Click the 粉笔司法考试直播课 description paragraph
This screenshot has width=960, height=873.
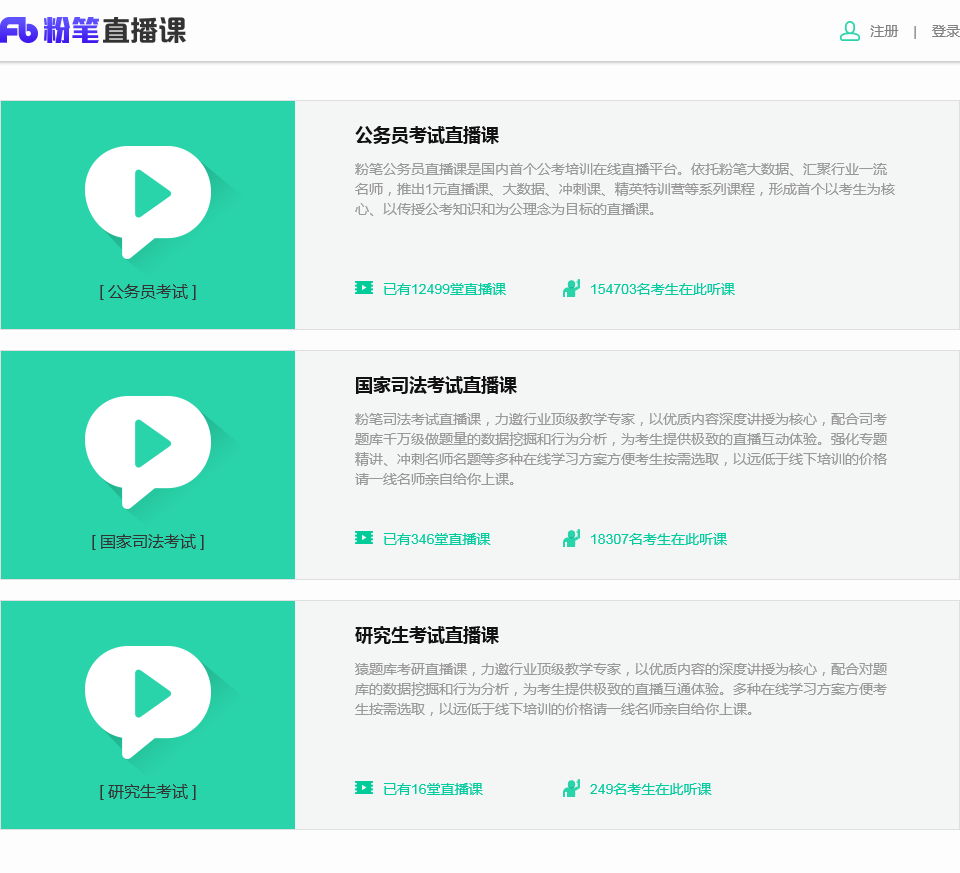[621, 449]
